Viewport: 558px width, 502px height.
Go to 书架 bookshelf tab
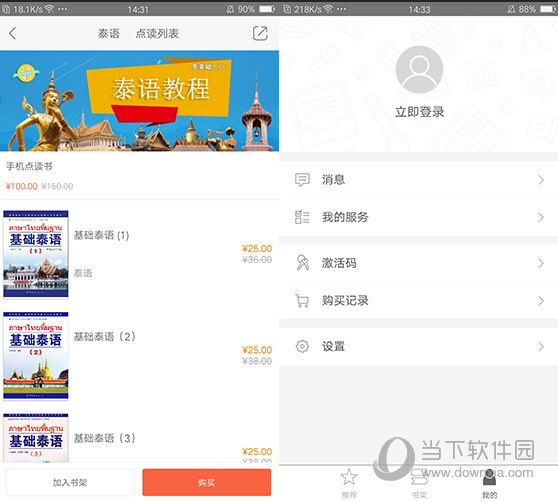(419, 483)
